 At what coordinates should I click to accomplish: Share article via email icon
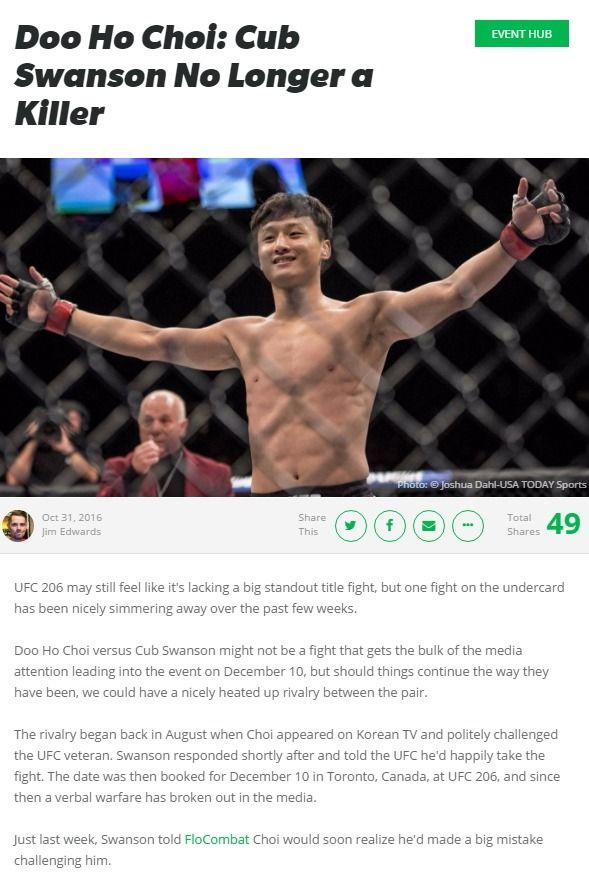coord(428,526)
